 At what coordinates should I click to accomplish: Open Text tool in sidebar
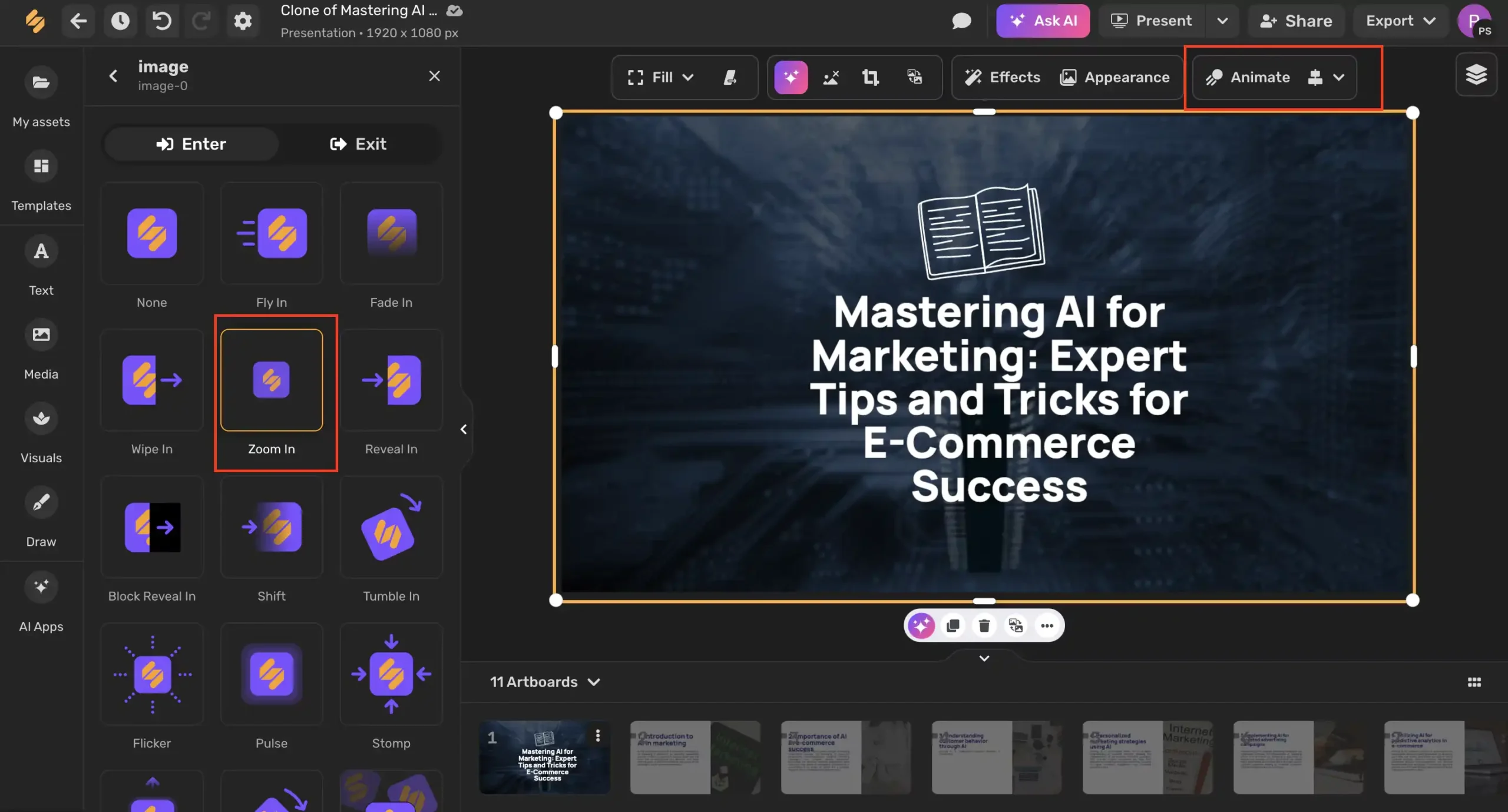click(x=41, y=266)
